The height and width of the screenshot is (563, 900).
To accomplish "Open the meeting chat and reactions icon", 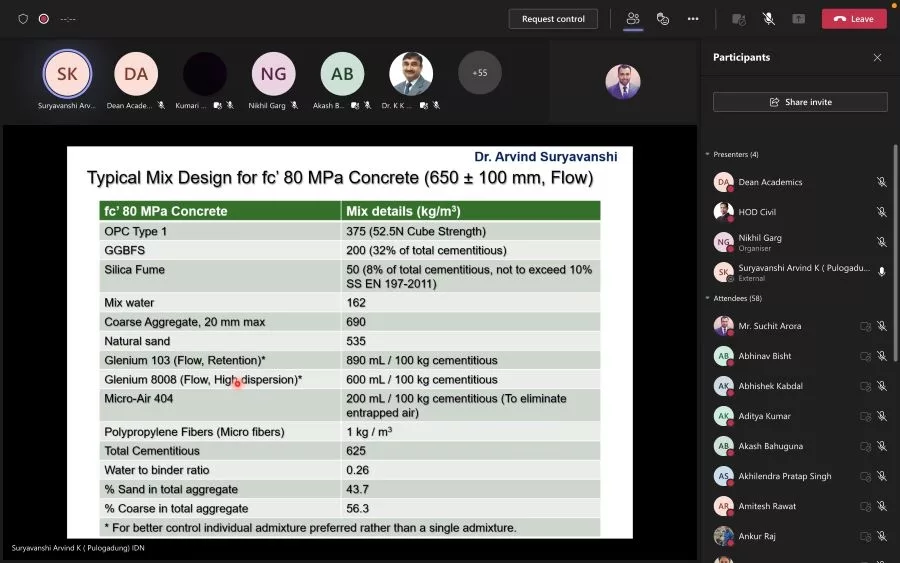I will (662, 19).
